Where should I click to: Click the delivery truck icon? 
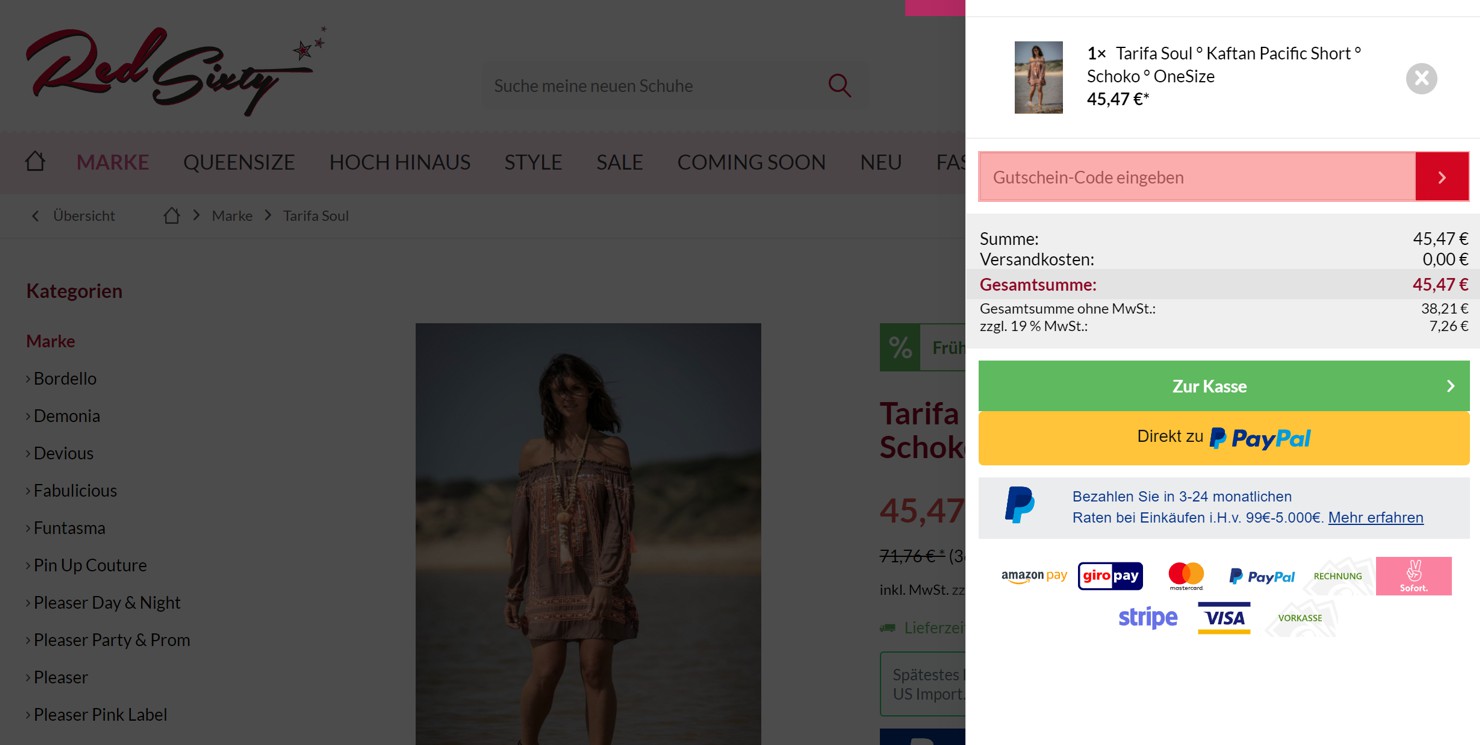pos(887,628)
